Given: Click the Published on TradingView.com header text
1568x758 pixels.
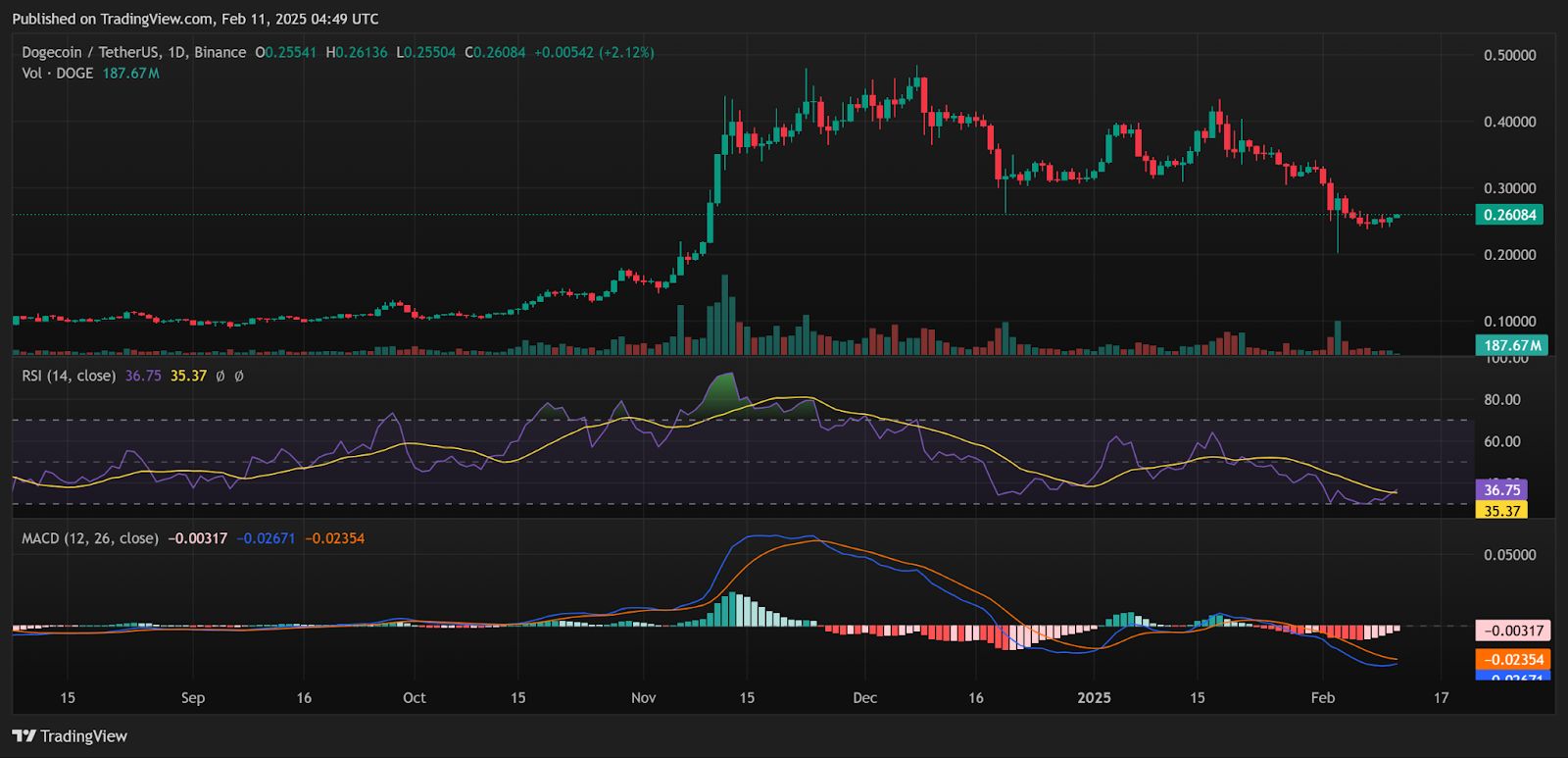Looking at the screenshot, I should coord(195,19).
